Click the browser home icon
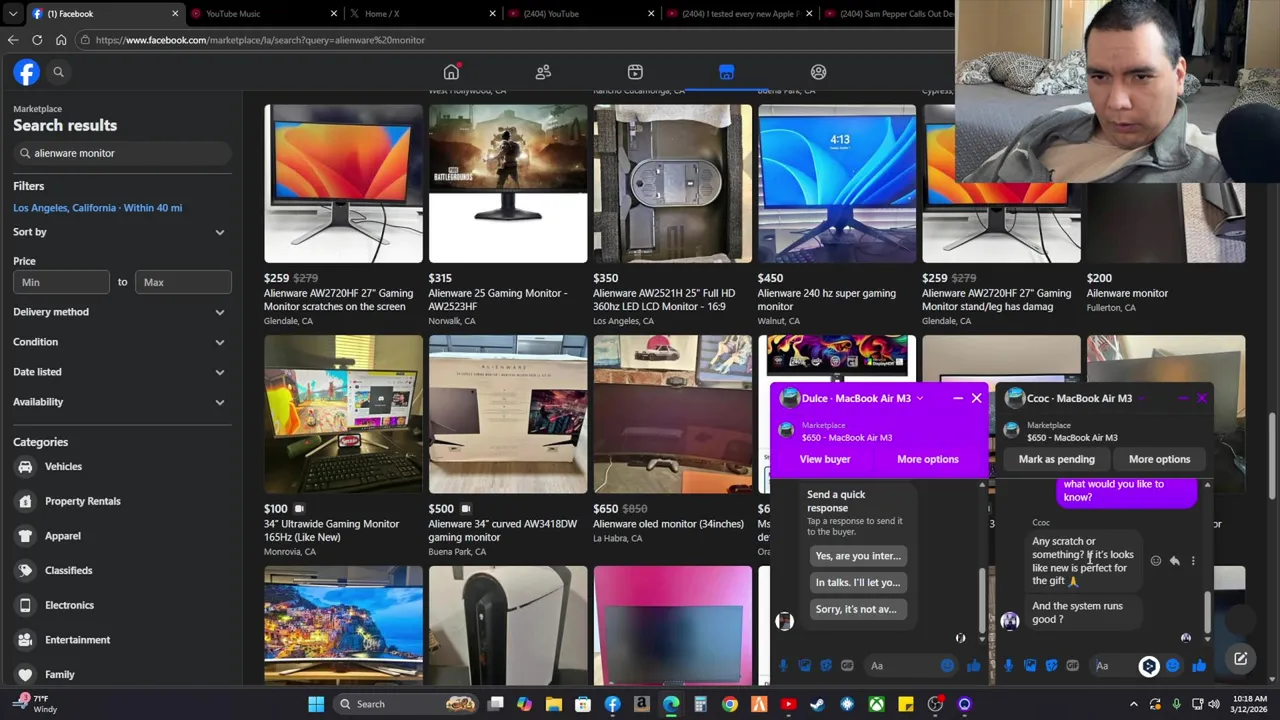The image size is (1280, 720). (x=61, y=40)
